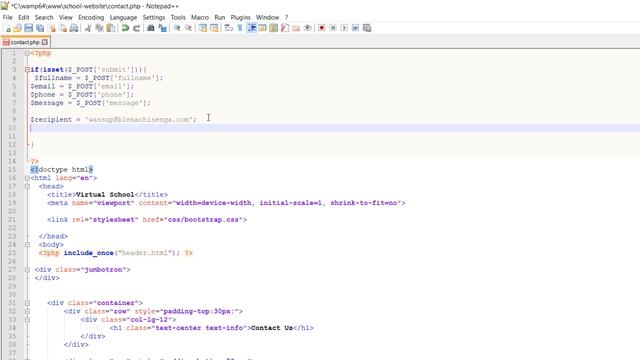The image size is (640, 360).
Task: Open the Edit menu
Action: [x=24, y=17]
